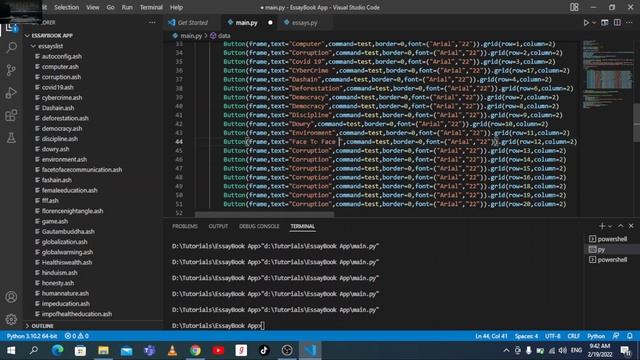The image size is (640, 360).
Task: Open the Go menu
Action: coord(111,7)
